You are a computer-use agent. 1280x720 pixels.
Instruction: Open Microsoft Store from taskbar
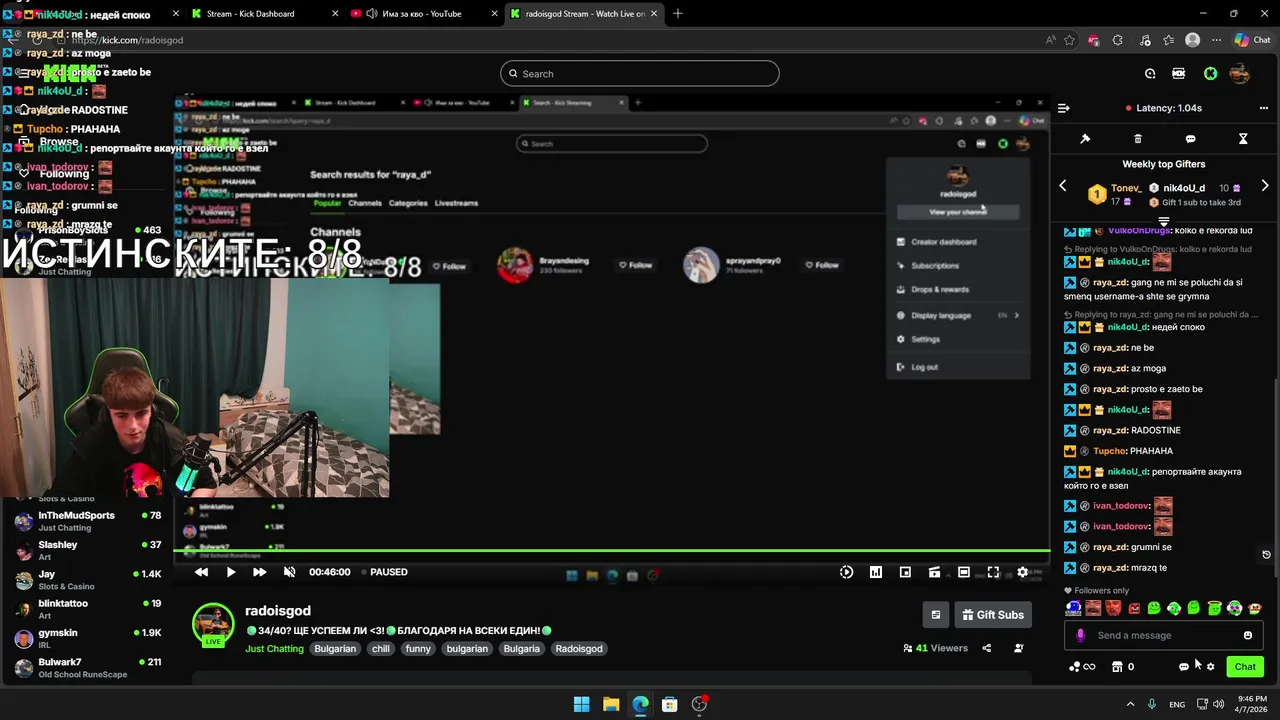coord(670,704)
